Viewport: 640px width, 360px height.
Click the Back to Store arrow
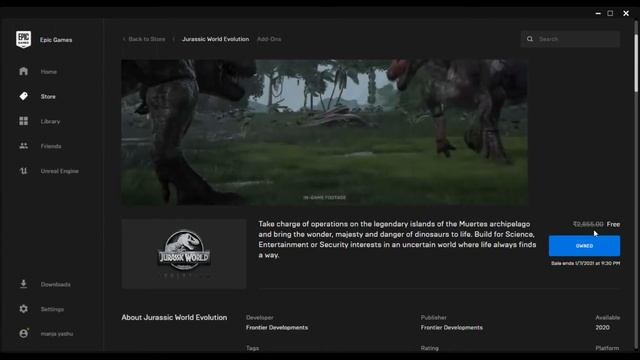[x=124, y=39]
